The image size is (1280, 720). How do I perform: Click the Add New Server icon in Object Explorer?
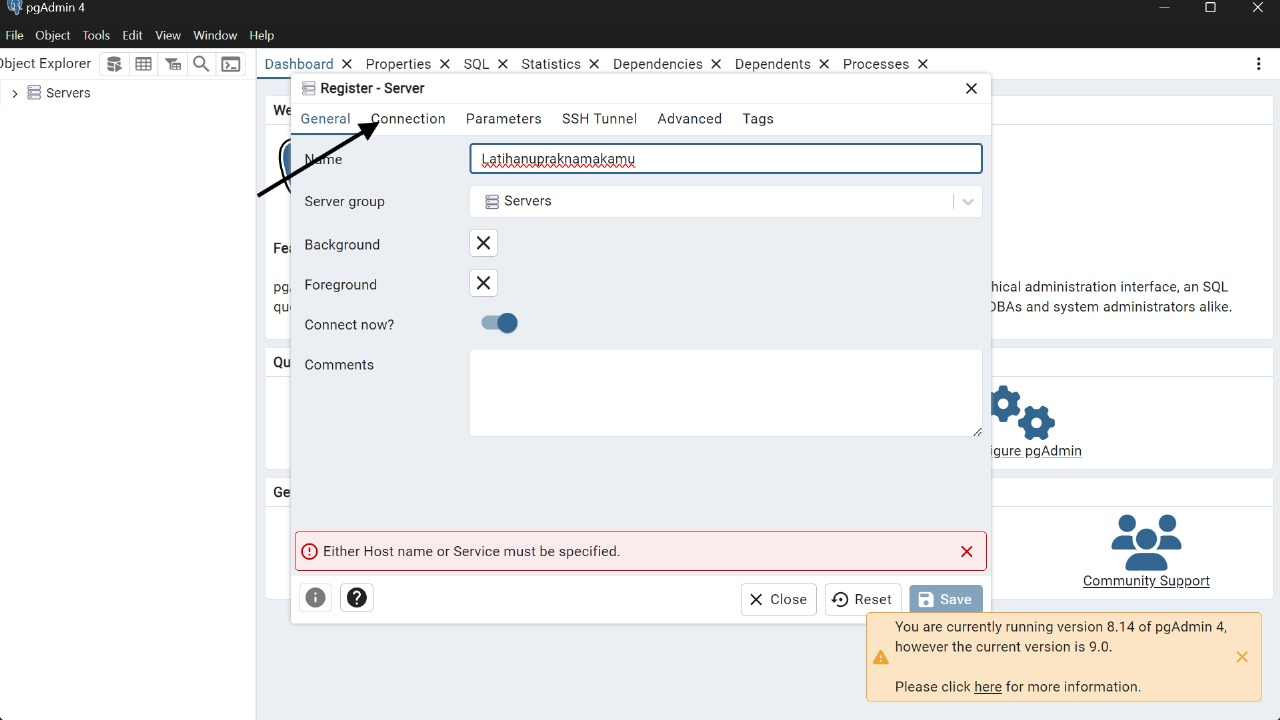pos(115,64)
